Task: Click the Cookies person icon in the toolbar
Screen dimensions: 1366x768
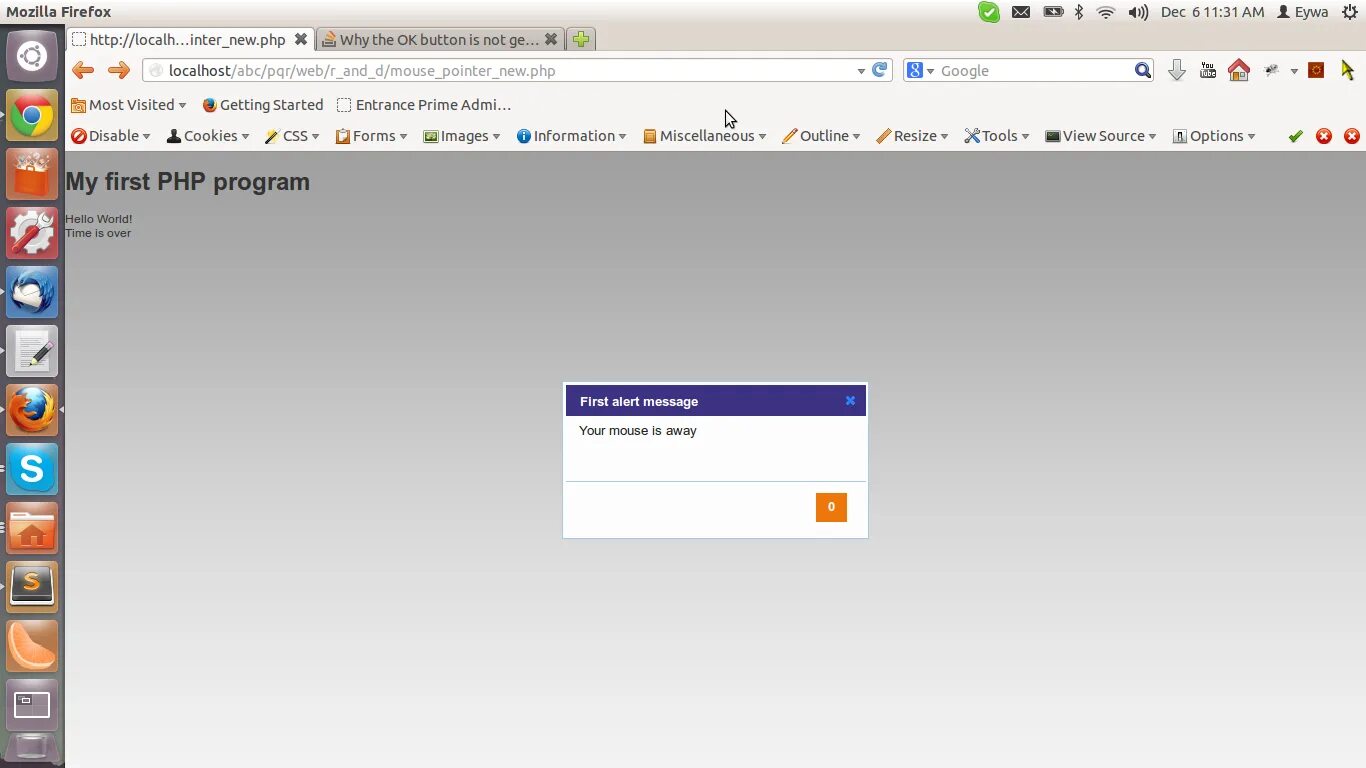Action: (x=173, y=135)
